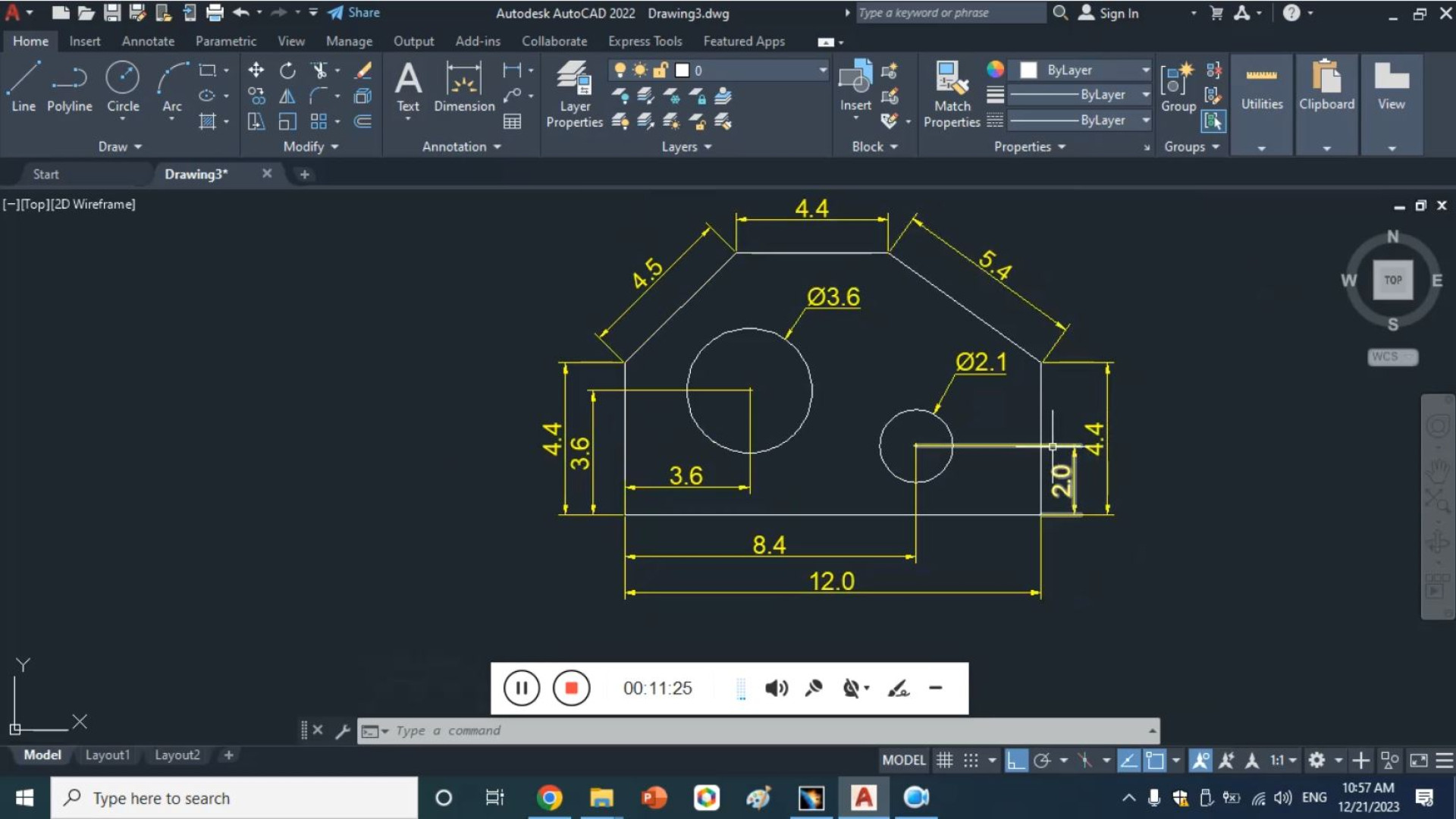Switch to the Annotate tab
1456x819 pixels.
tap(148, 41)
